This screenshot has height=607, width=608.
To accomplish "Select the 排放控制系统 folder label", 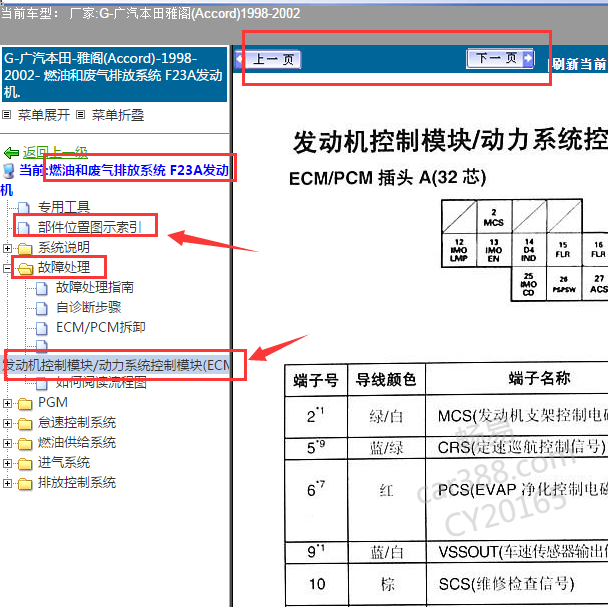I will tap(77, 483).
